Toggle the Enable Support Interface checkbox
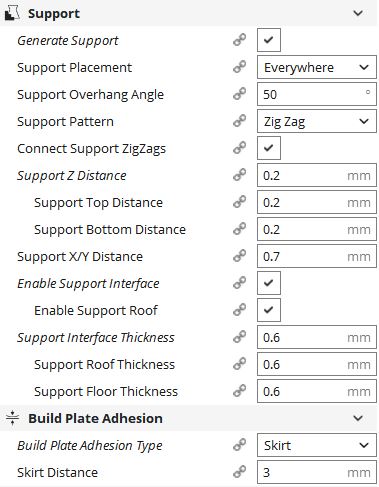Viewport: 379px width, 487px height. click(x=269, y=283)
